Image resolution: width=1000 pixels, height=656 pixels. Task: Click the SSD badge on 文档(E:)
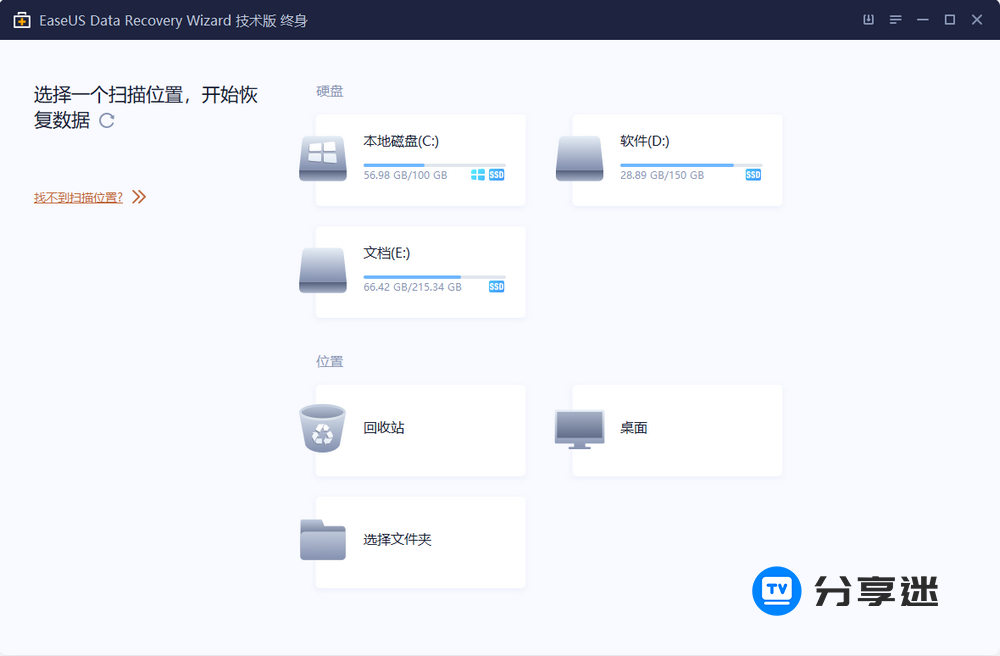[x=495, y=286]
